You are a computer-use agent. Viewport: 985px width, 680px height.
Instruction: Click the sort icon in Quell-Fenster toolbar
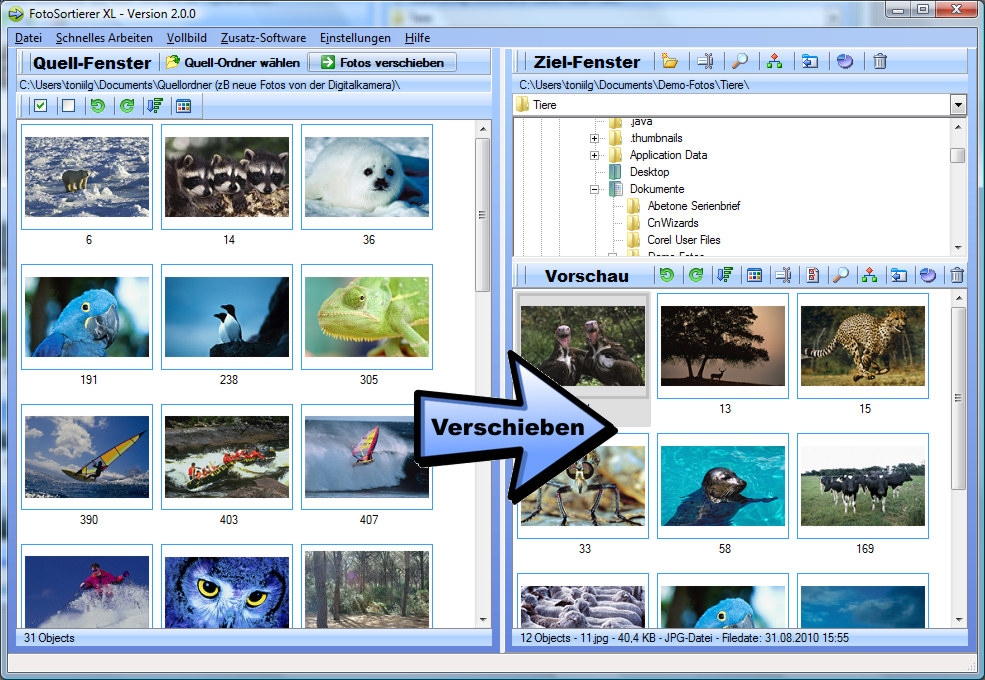tap(155, 106)
